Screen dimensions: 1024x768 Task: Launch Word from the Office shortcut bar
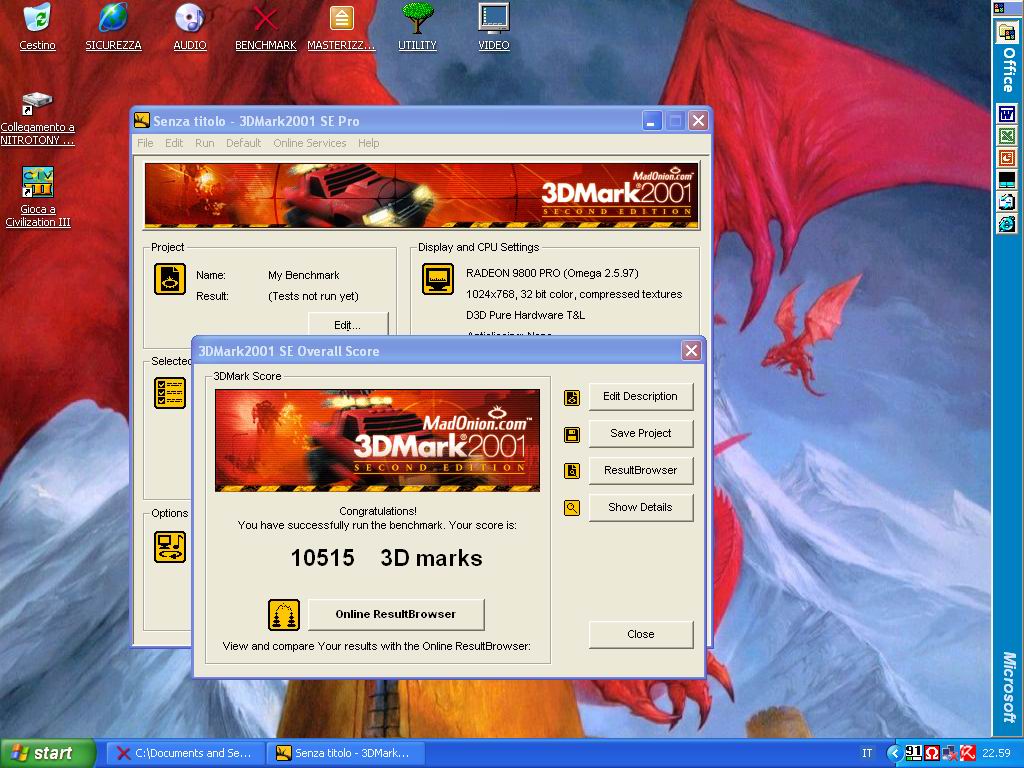pos(1006,114)
